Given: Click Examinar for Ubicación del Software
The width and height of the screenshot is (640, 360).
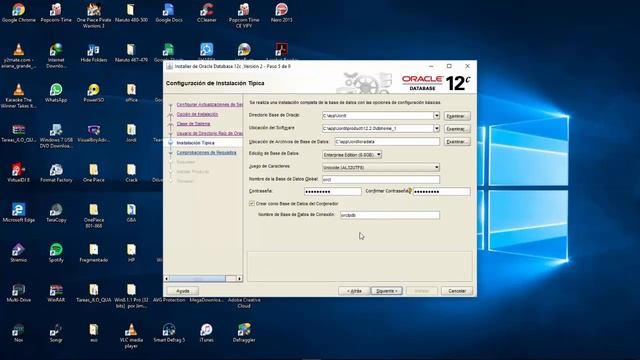Looking at the screenshot, I should coord(457,129).
